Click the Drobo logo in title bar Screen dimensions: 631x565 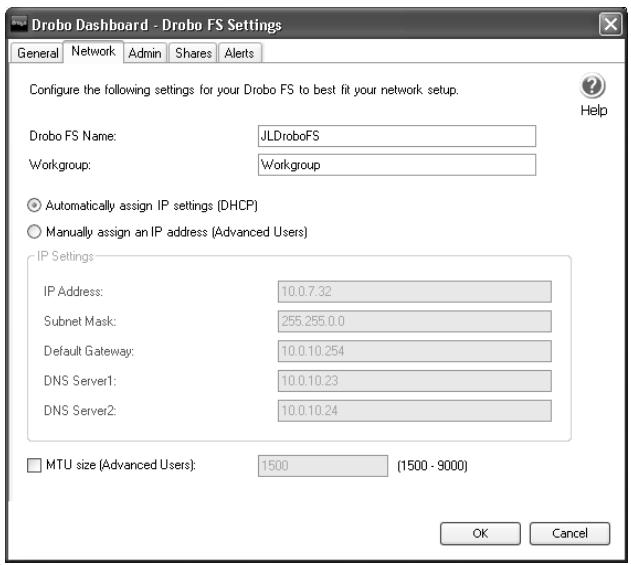click(x=19, y=24)
